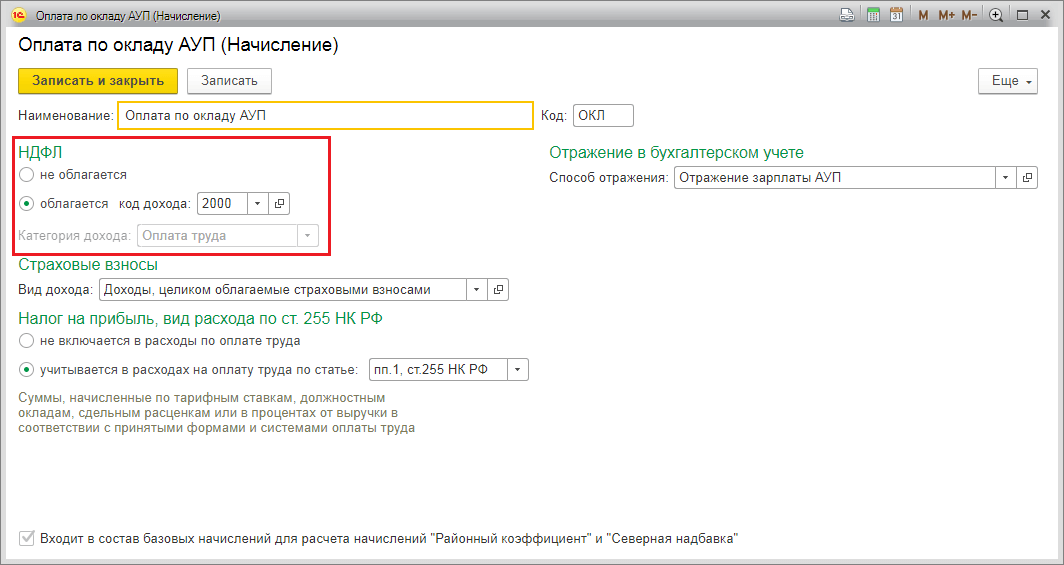Screen dimensions: 1064x565
Task: Expand the Способ отражения dropdown arrow
Action: pyautogui.click(x=1005, y=178)
